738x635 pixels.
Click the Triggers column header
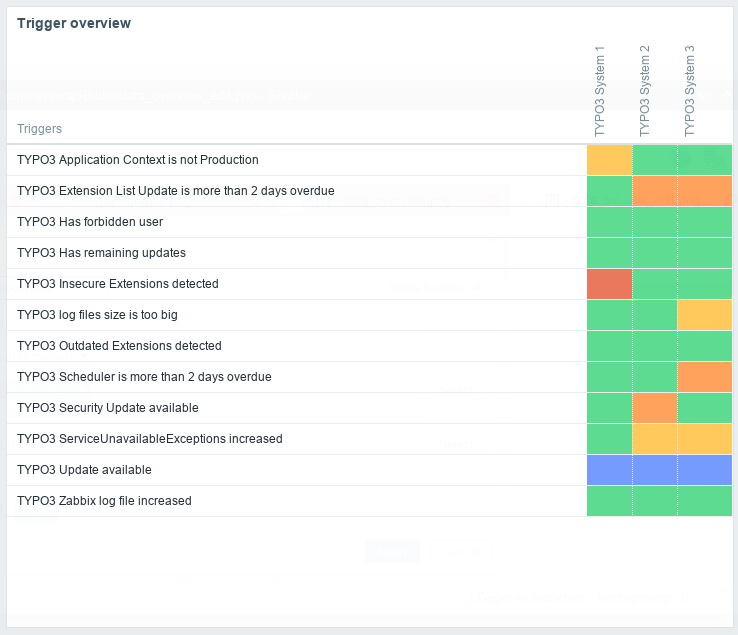pyautogui.click(x=39, y=129)
